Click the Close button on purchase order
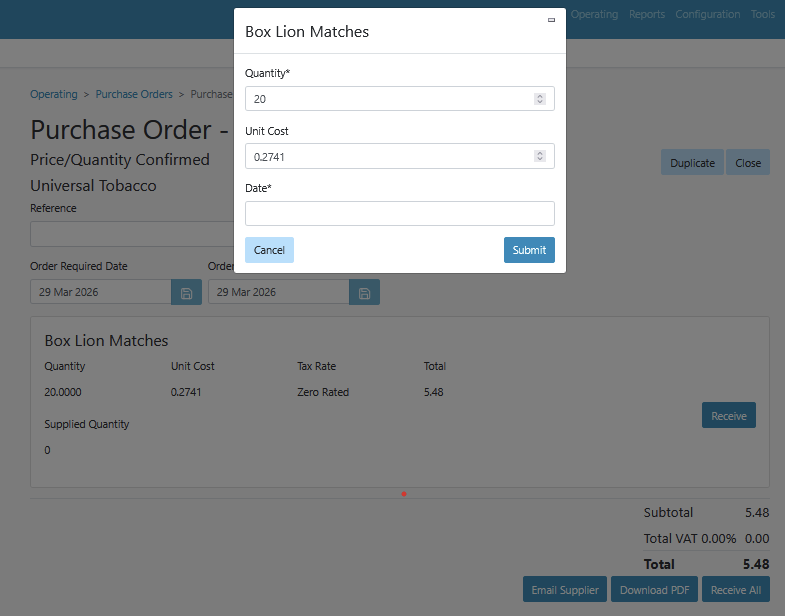The image size is (785, 616). (748, 162)
